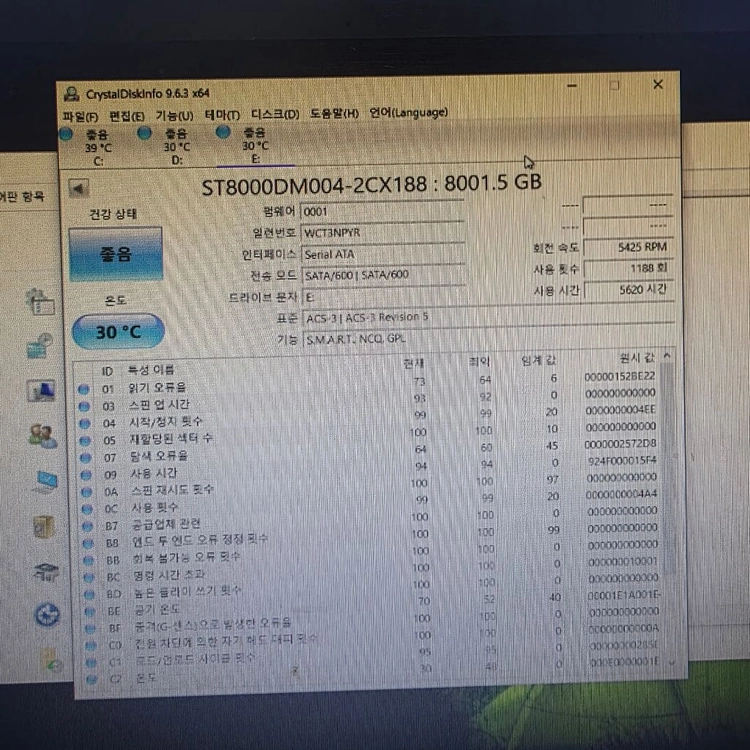Open the 기능(U) menu
The width and height of the screenshot is (750, 750).
[175, 116]
